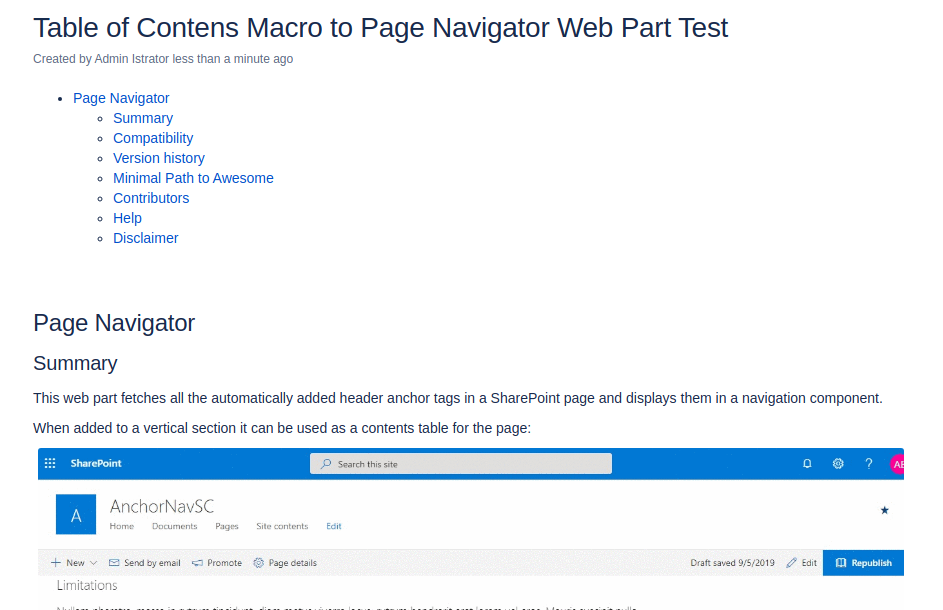
Task: Open the settings gear icon in SharePoint header
Action: coord(838,463)
